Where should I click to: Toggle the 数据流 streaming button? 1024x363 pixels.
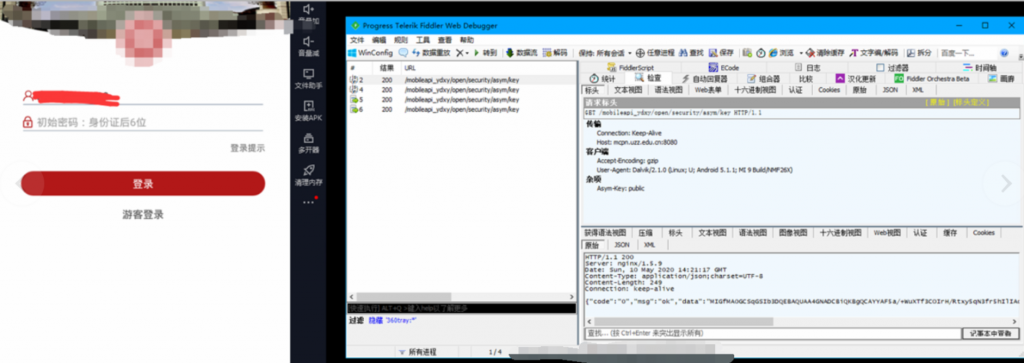521,53
